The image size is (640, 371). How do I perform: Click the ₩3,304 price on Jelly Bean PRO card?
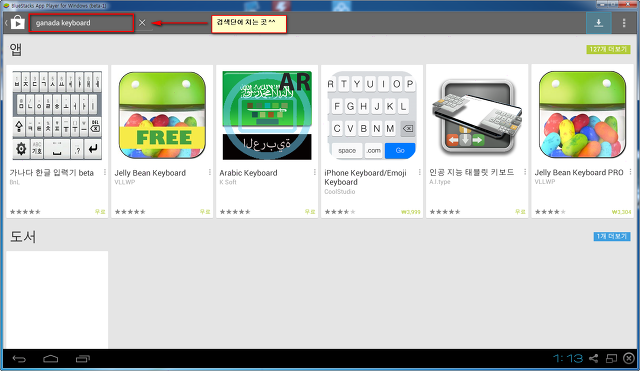(621, 212)
